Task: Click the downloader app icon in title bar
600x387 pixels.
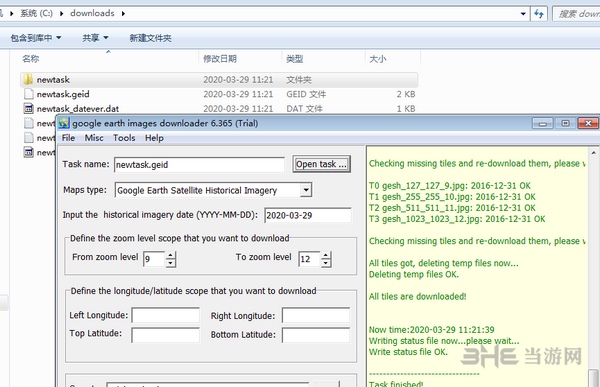Action: click(64, 123)
